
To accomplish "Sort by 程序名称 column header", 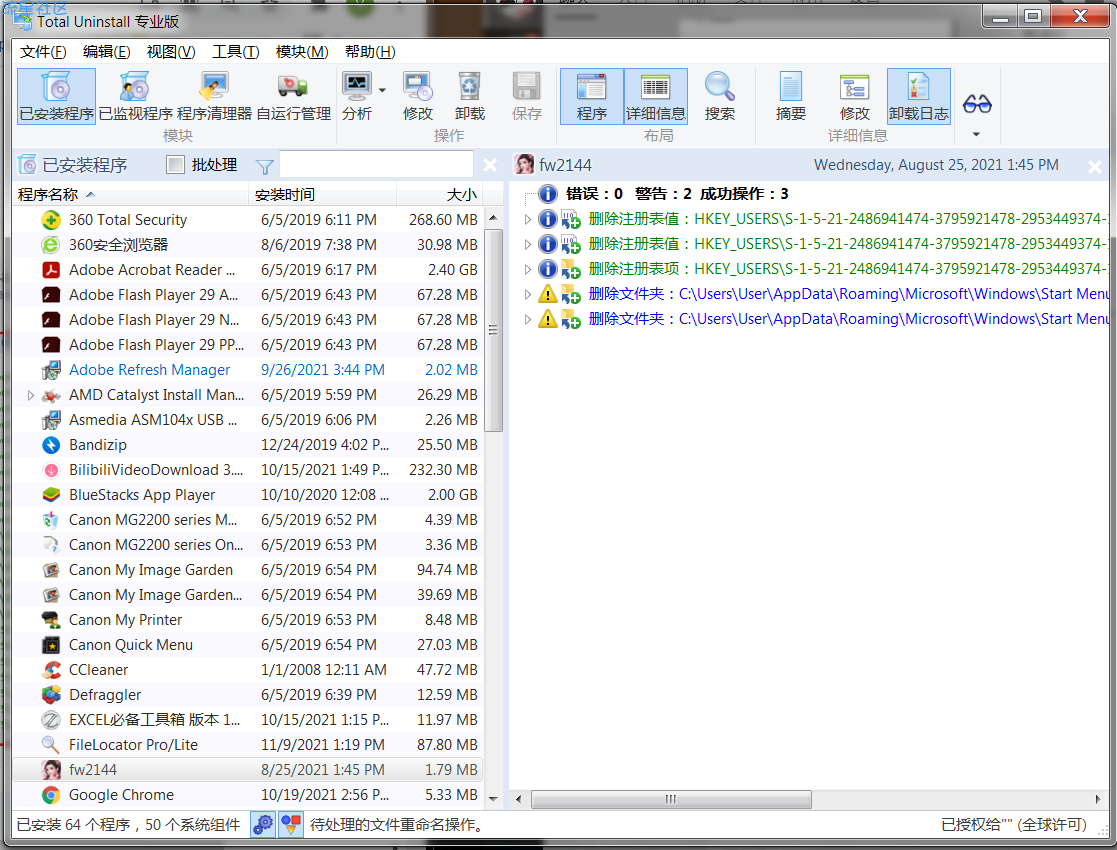I will [130, 195].
